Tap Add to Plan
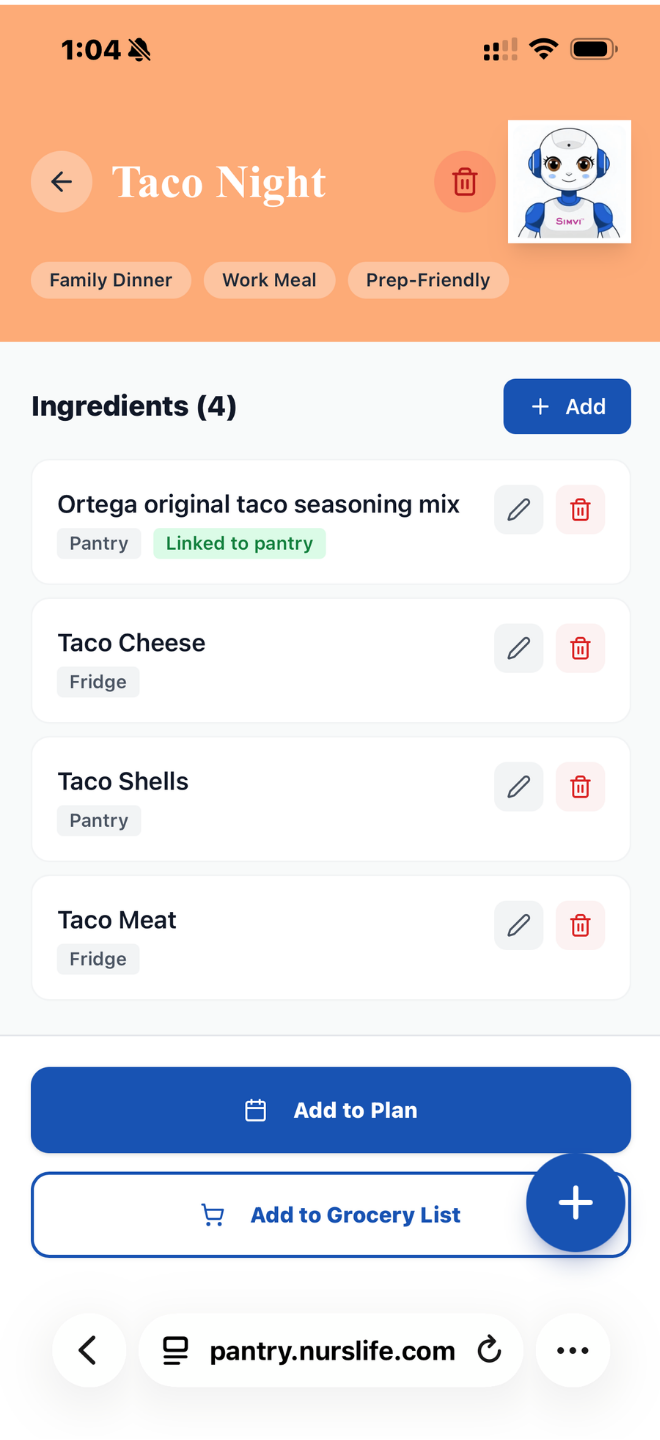This screenshot has height=1440, width=660. tap(330, 1110)
